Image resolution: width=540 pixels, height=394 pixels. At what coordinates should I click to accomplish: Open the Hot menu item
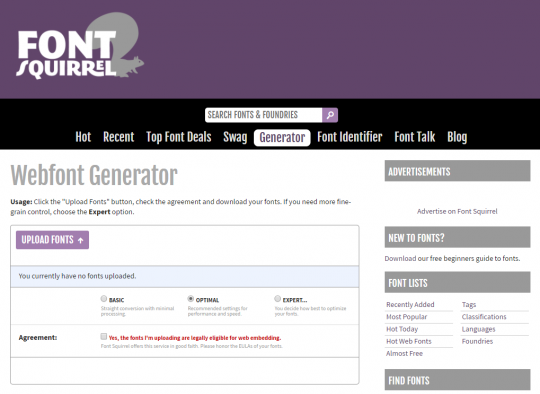(83, 137)
